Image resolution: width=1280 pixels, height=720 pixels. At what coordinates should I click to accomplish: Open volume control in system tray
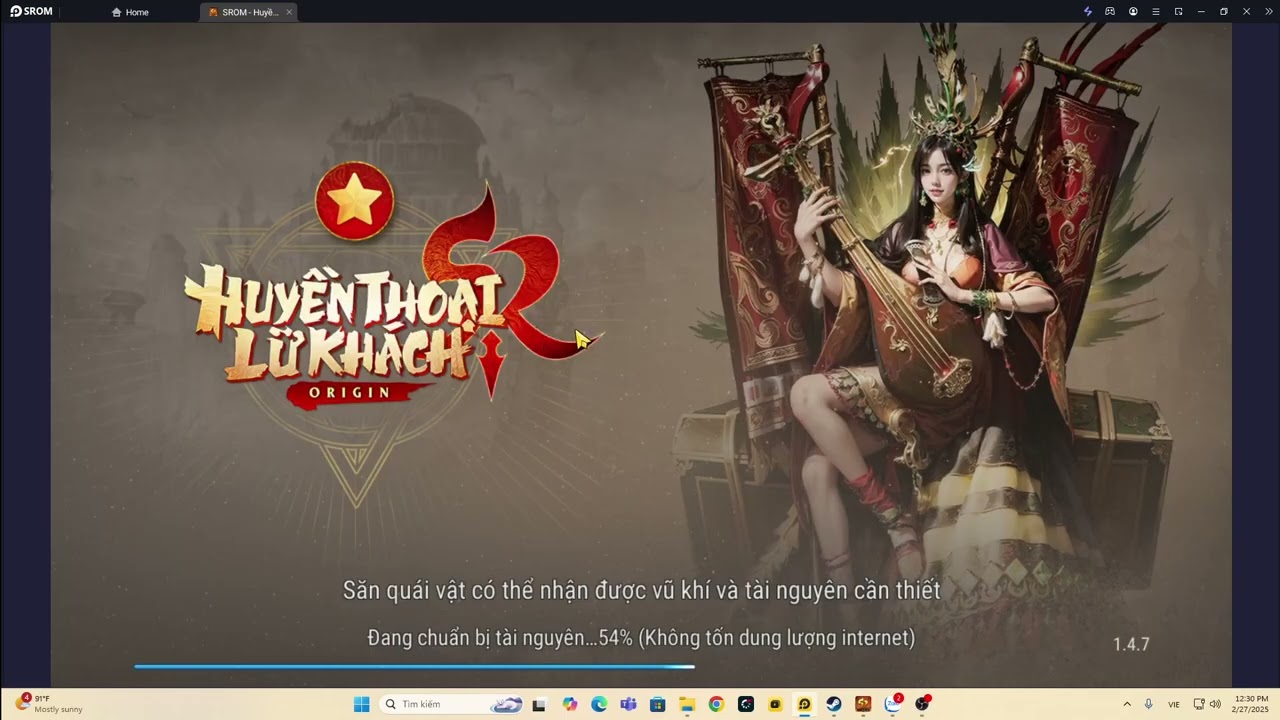(1215, 704)
